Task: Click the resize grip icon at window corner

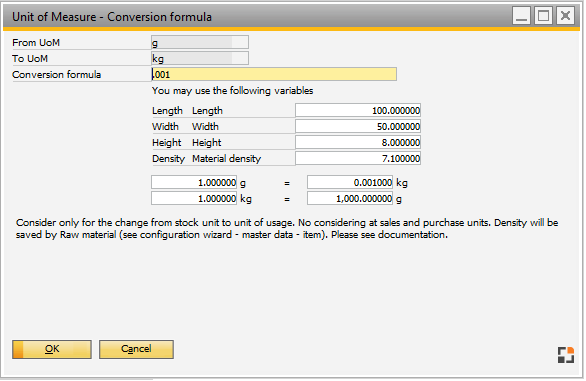Action: point(566,355)
